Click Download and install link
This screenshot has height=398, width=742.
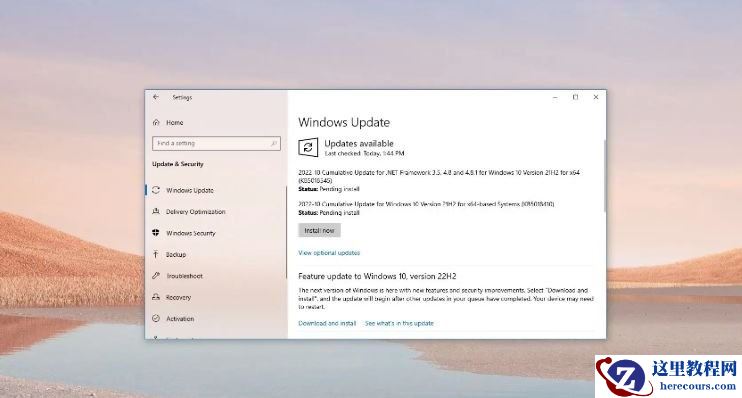(x=327, y=323)
